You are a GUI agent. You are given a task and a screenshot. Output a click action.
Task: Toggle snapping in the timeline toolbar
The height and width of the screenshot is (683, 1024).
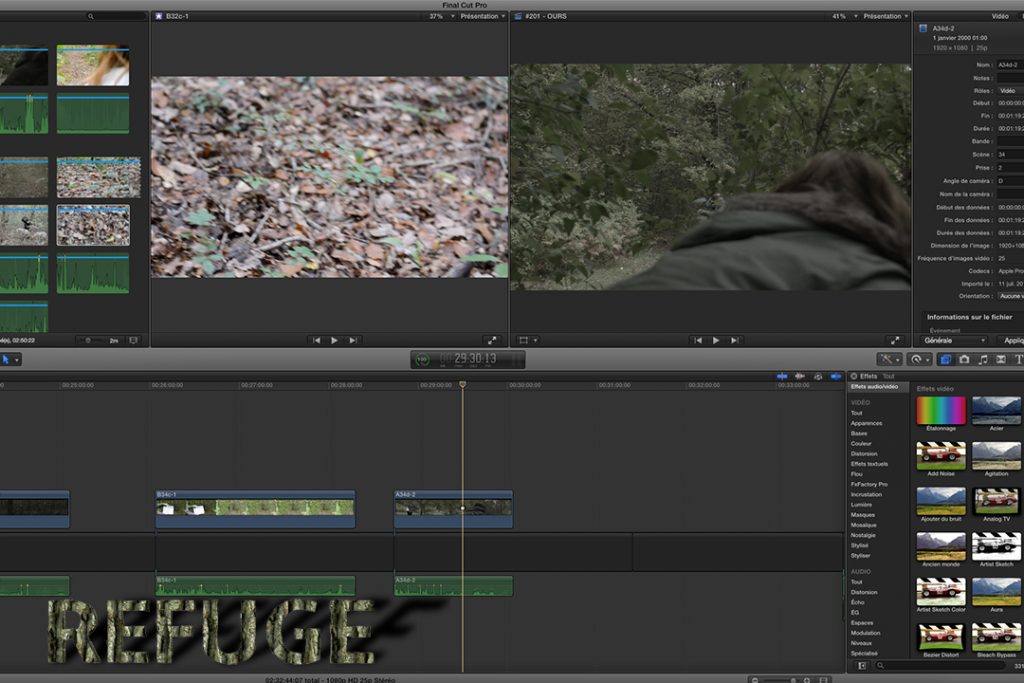[x=837, y=376]
